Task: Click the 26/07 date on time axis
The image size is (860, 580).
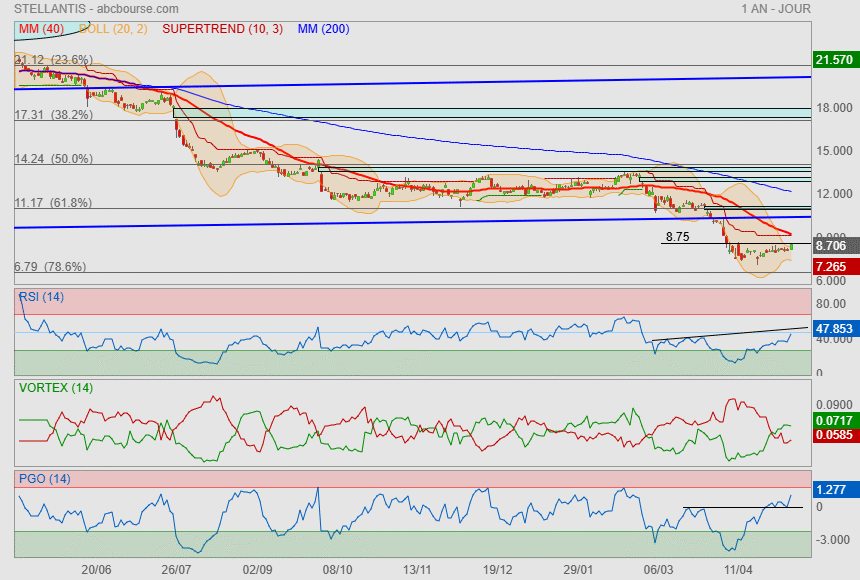Action: 176,569
